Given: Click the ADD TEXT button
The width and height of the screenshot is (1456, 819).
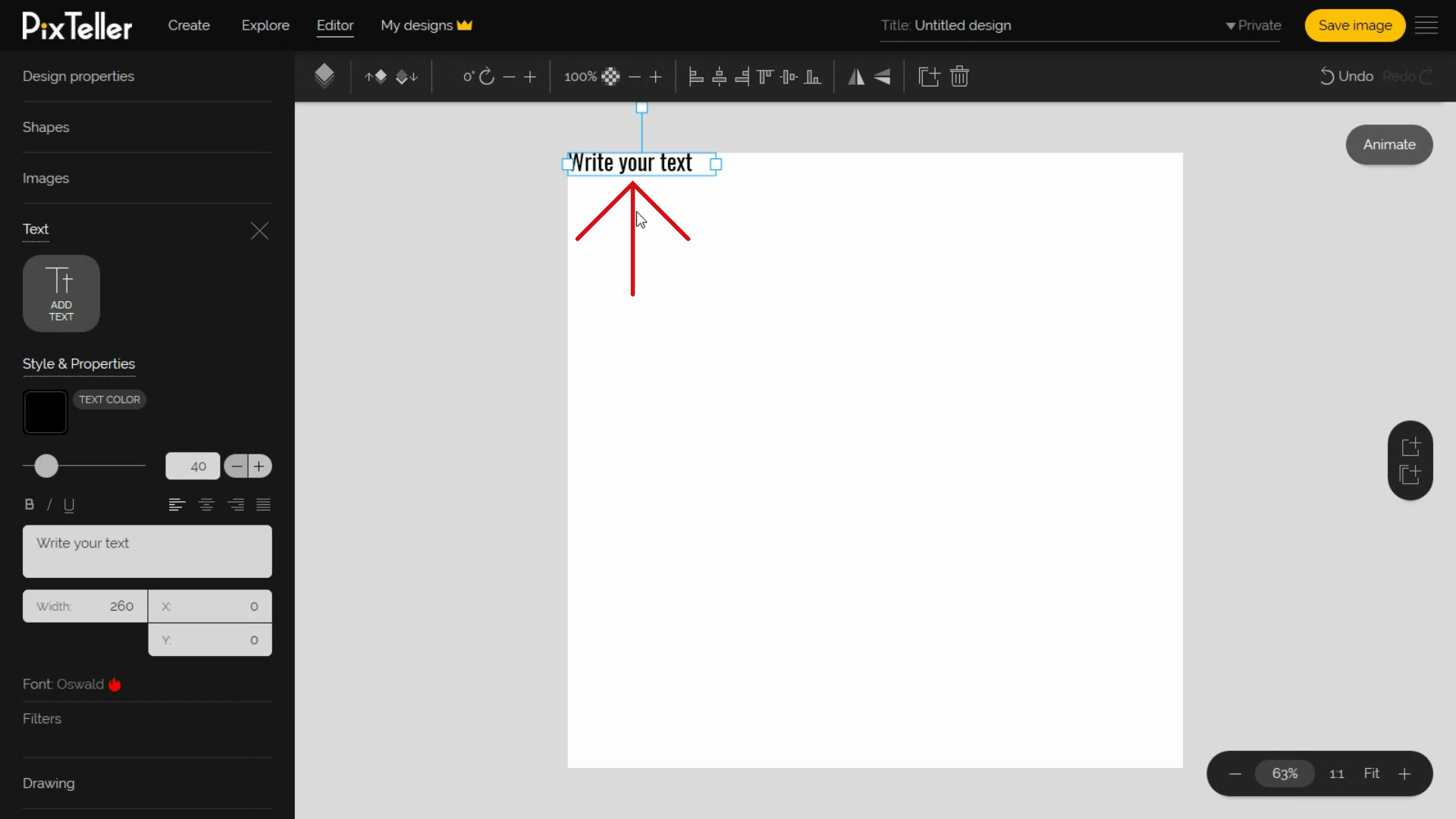Looking at the screenshot, I should [x=61, y=293].
